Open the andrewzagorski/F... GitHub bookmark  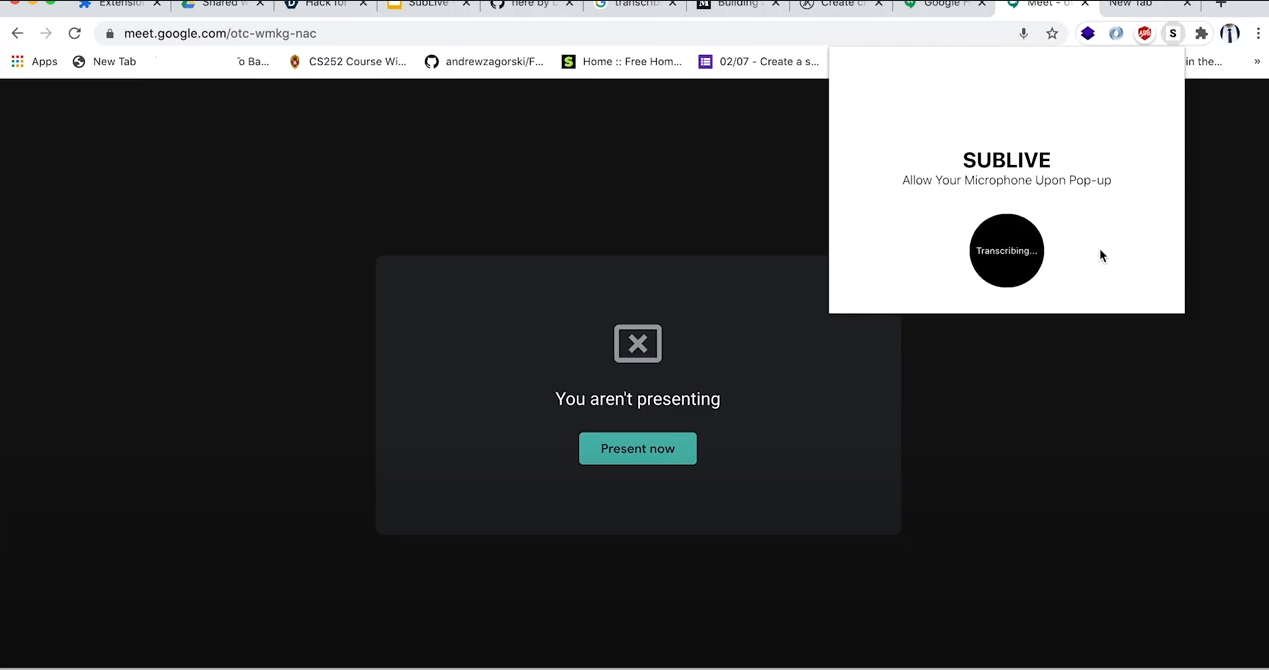[x=484, y=62]
